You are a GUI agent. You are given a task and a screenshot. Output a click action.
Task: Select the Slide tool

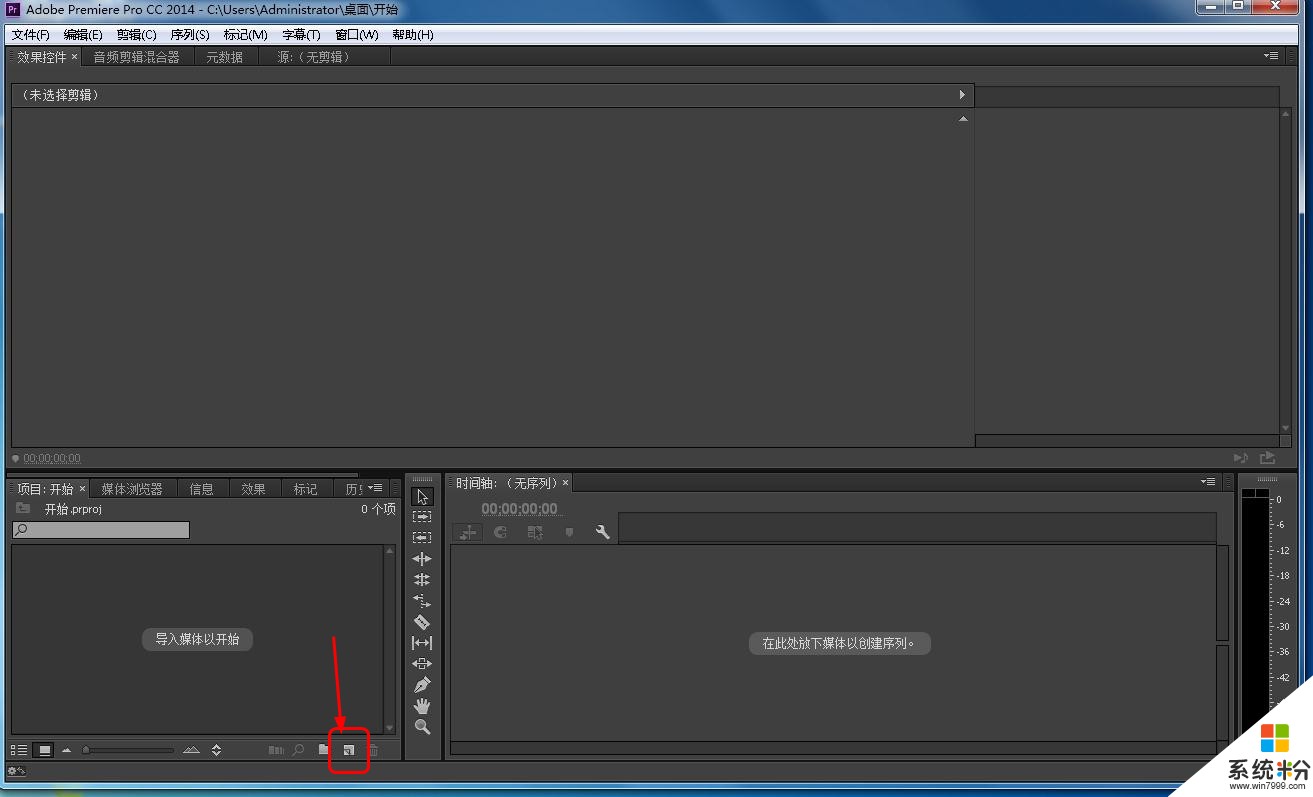(422, 664)
